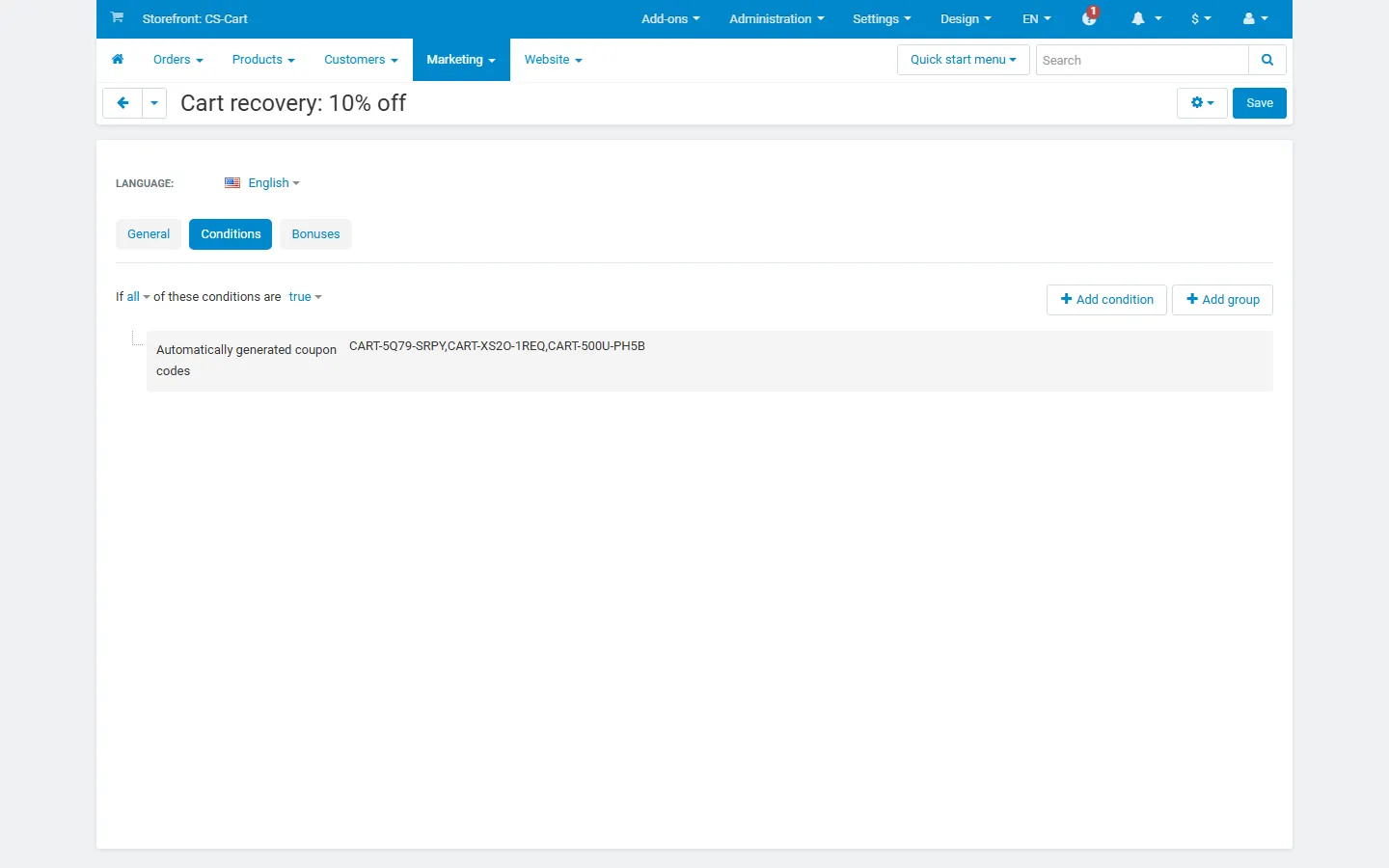Select the Conditions tab

pyautogui.click(x=231, y=234)
